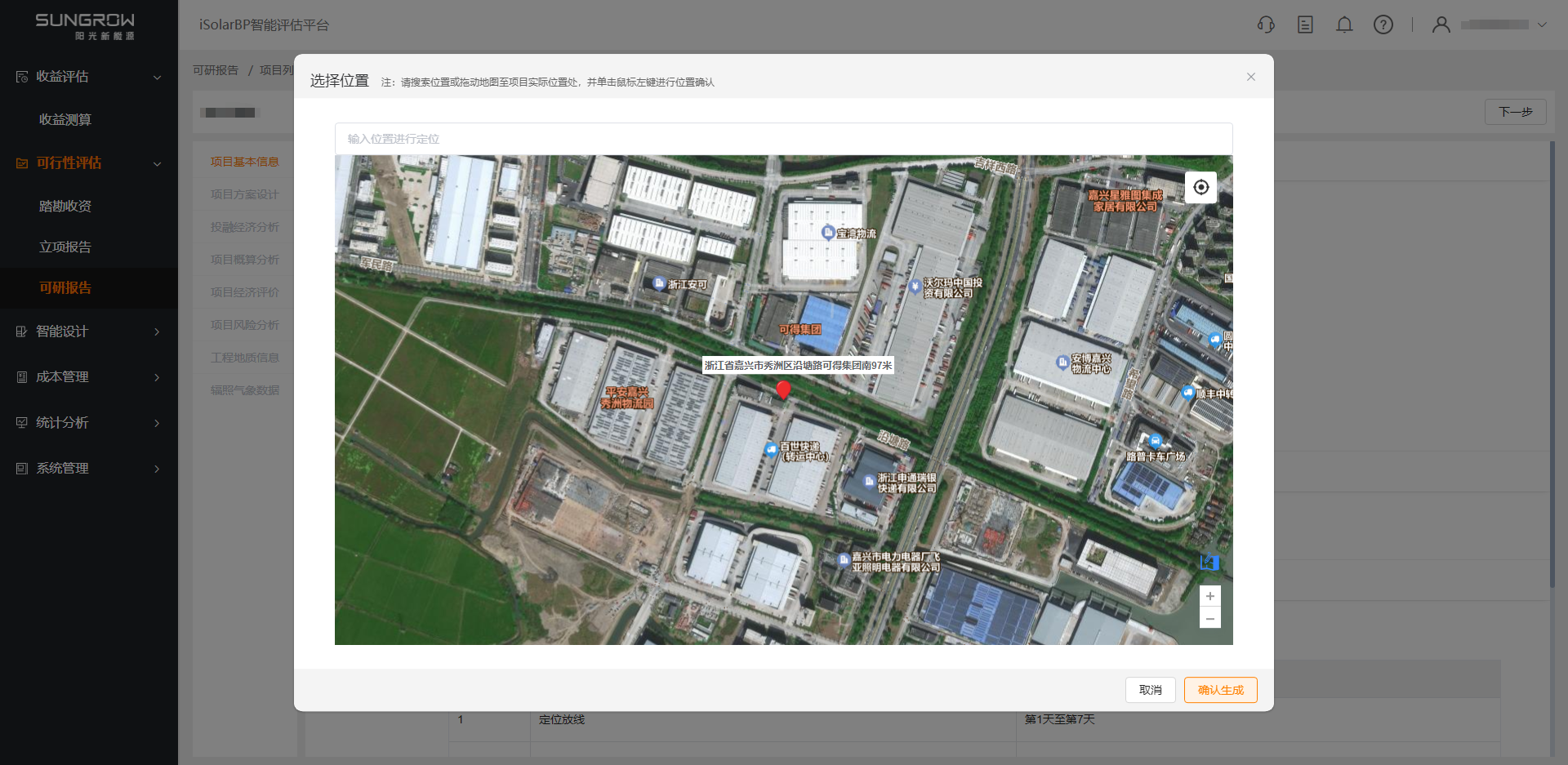
Task: Click the red location pin marker
Action: tap(783, 389)
